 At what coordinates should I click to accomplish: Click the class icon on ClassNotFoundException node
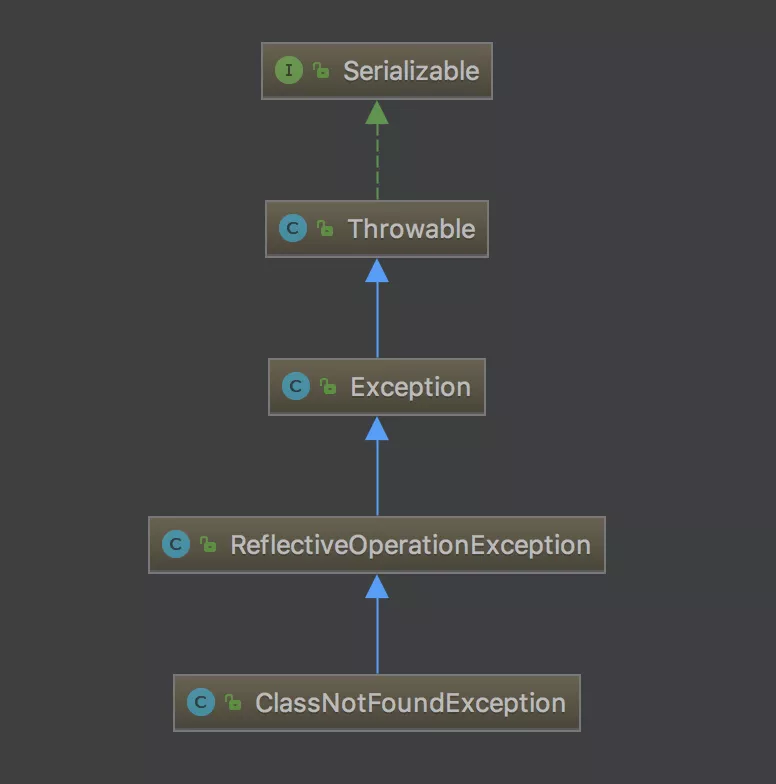[x=200, y=702]
